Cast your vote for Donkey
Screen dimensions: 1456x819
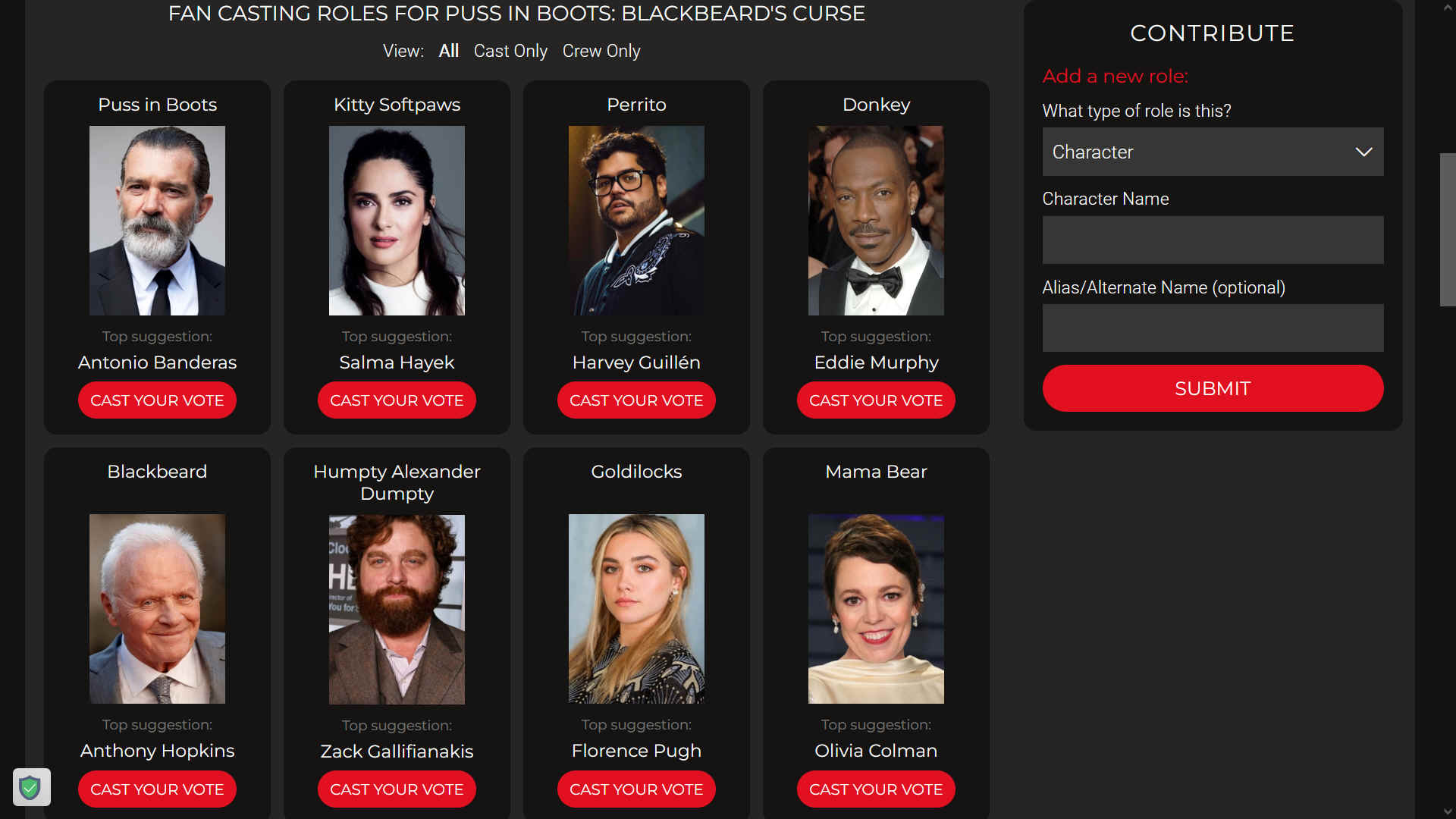(876, 400)
